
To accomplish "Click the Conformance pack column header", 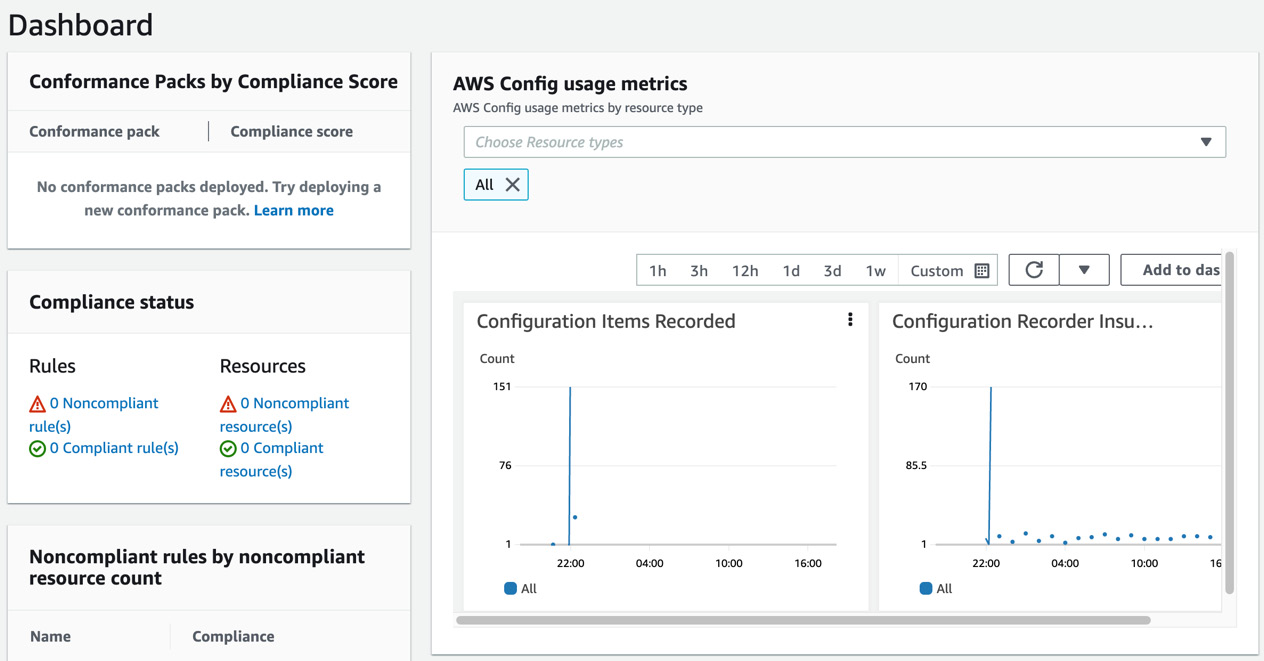I will pos(94,132).
